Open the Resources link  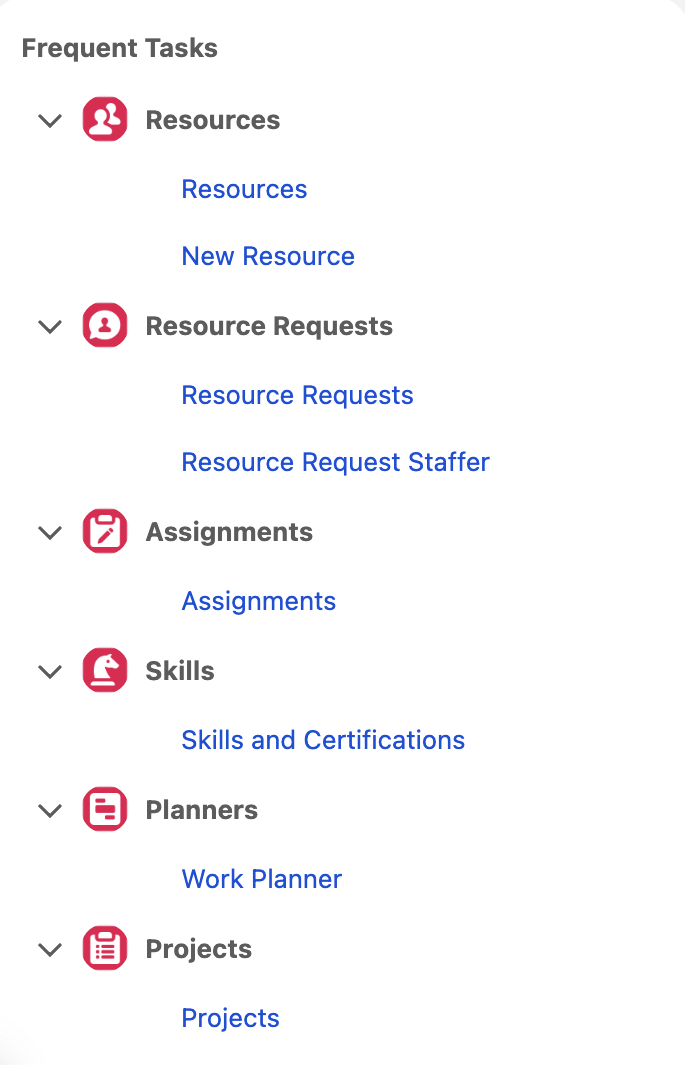click(x=244, y=189)
